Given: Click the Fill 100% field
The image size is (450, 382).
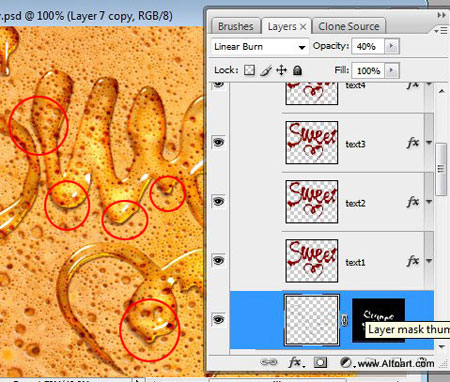Looking at the screenshot, I should pos(368,71).
